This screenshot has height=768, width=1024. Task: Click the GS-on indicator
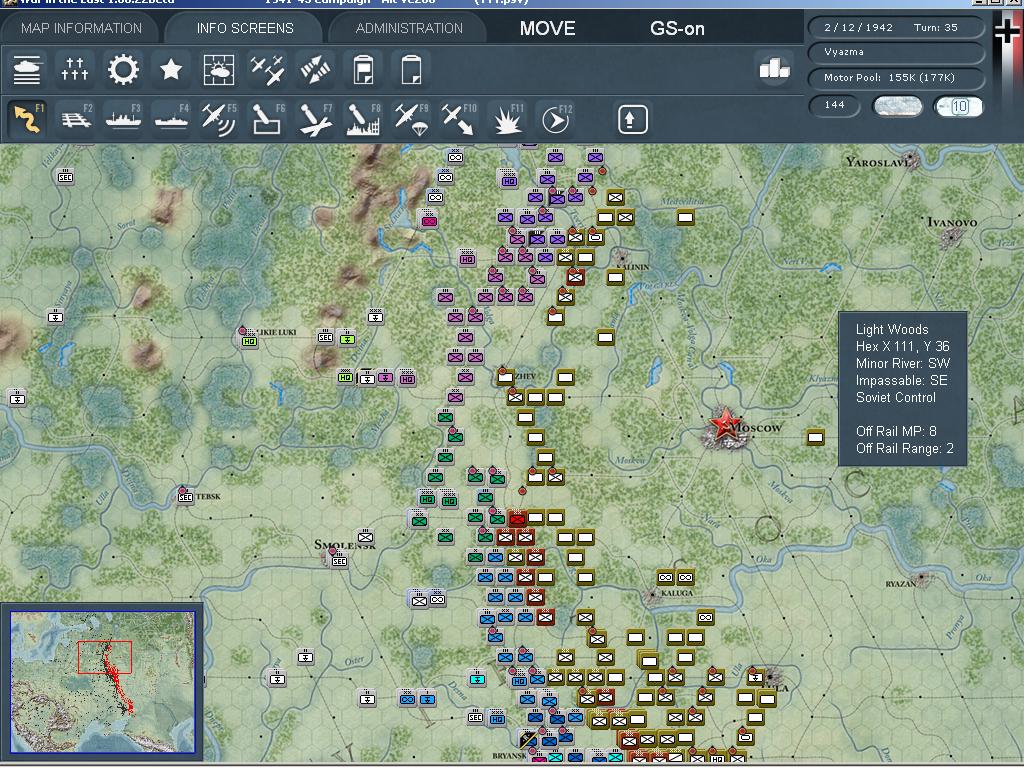[x=677, y=28]
